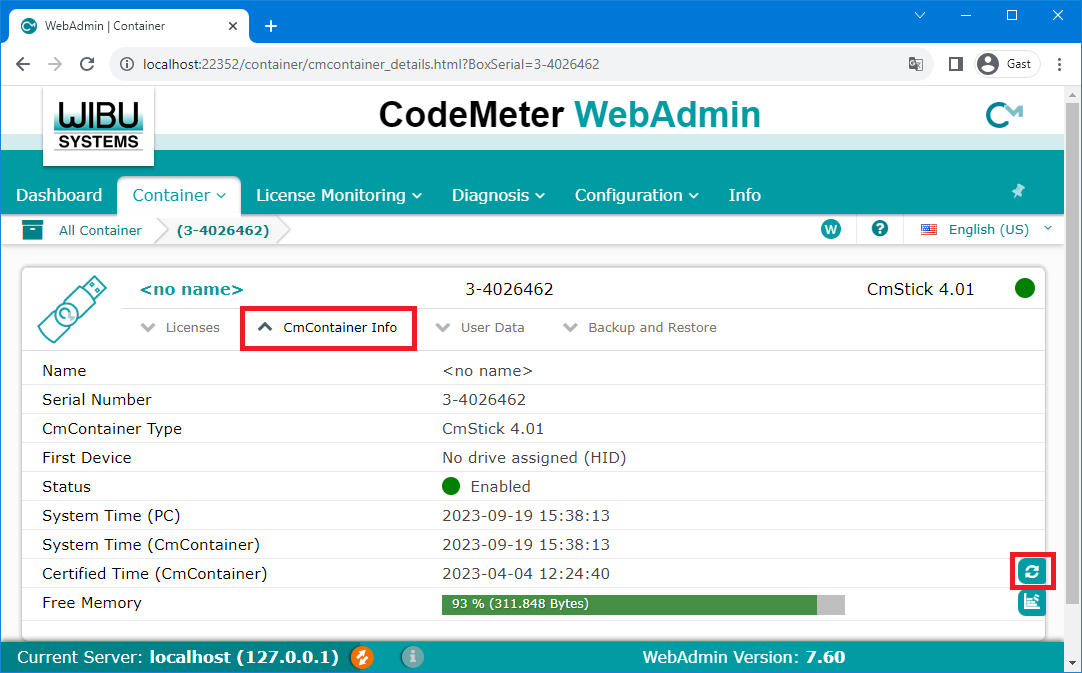
Task: Open the Free Memory chart icon
Action: point(1031,602)
